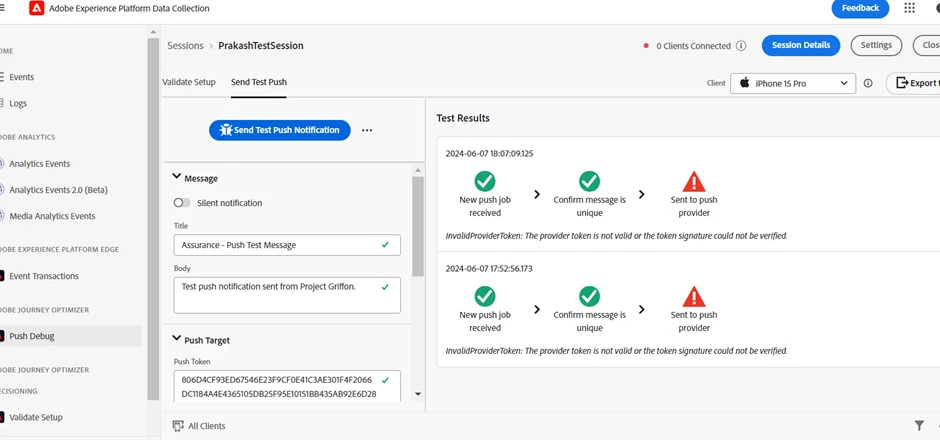Click the Test Results heading

tap(463, 118)
